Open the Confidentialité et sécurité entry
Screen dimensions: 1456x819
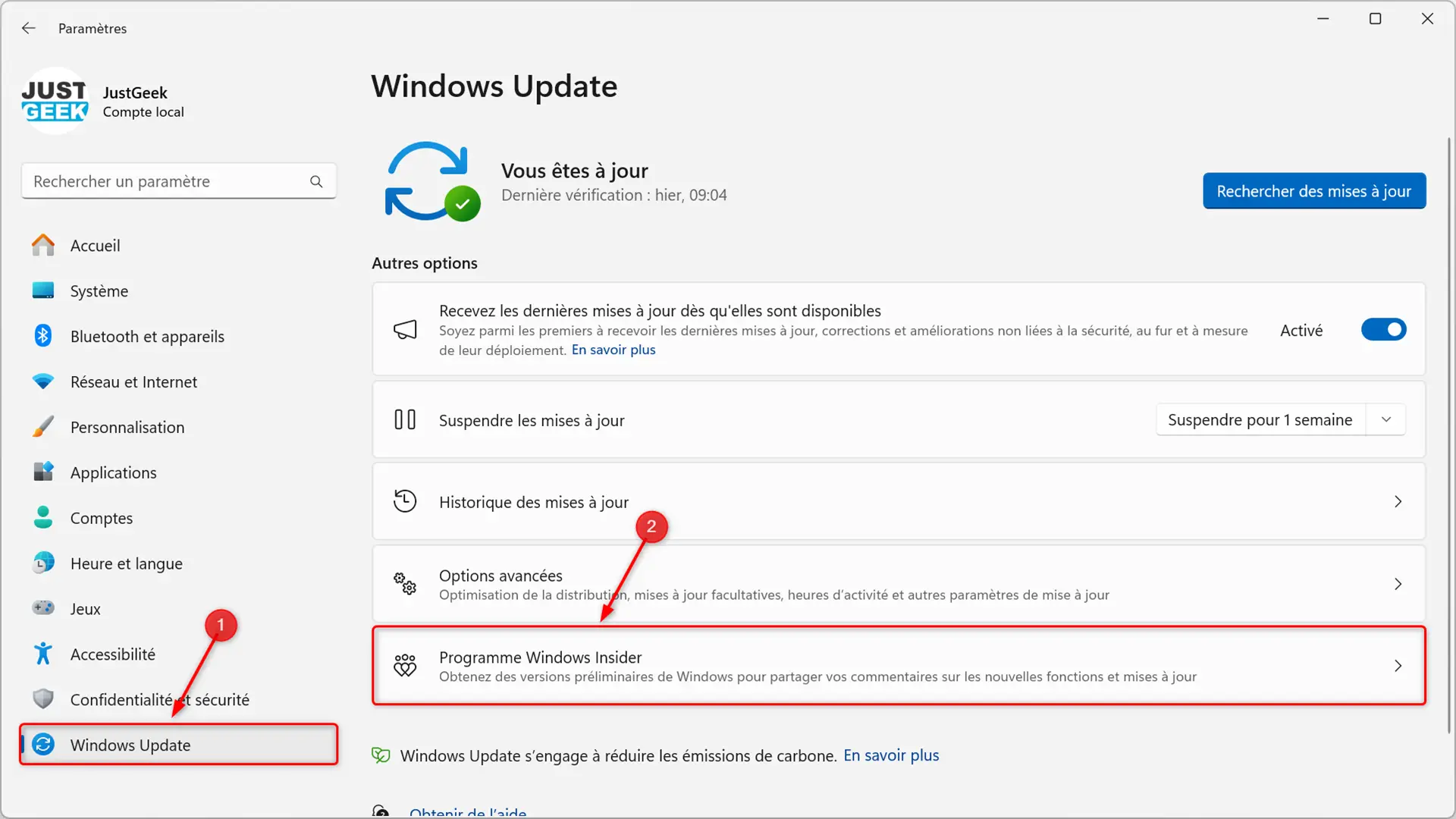tap(179, 700)
